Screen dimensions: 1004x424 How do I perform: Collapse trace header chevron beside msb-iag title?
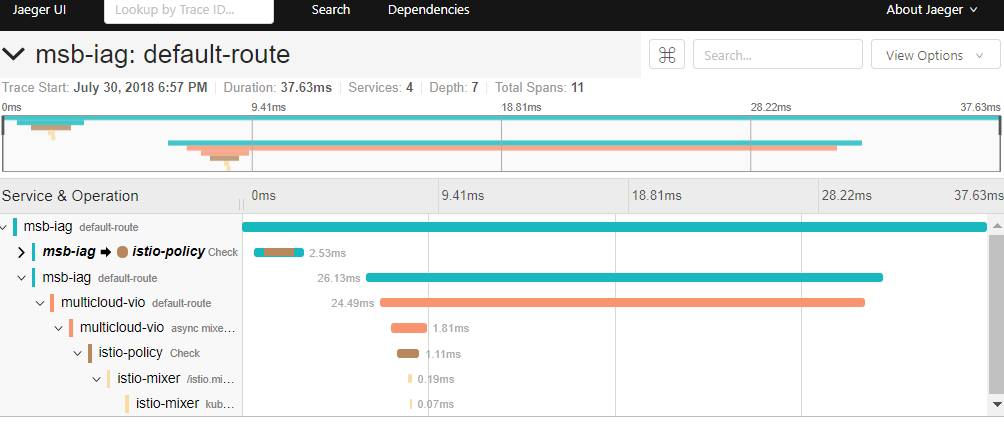[14, 55]
